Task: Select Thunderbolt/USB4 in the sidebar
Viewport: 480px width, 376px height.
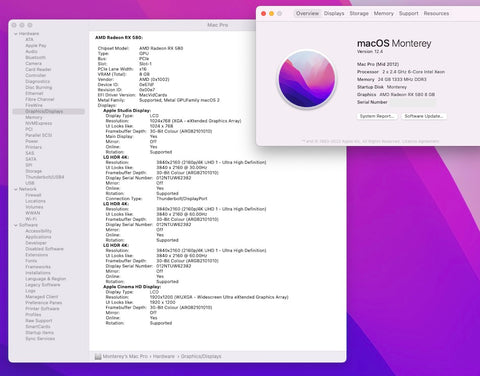Action: click(x=45, y=177)
